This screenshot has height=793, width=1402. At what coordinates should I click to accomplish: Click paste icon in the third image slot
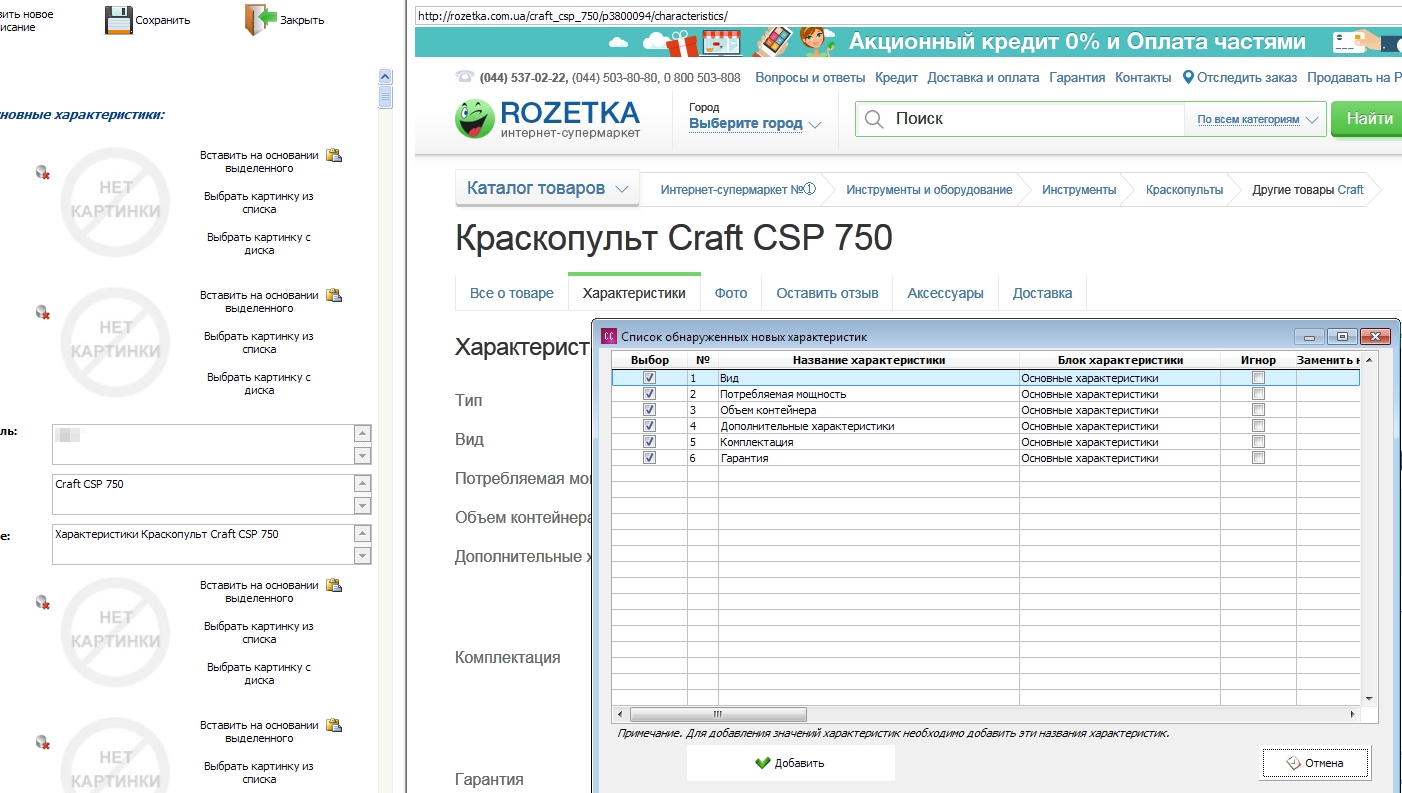[x=334, y=585]
